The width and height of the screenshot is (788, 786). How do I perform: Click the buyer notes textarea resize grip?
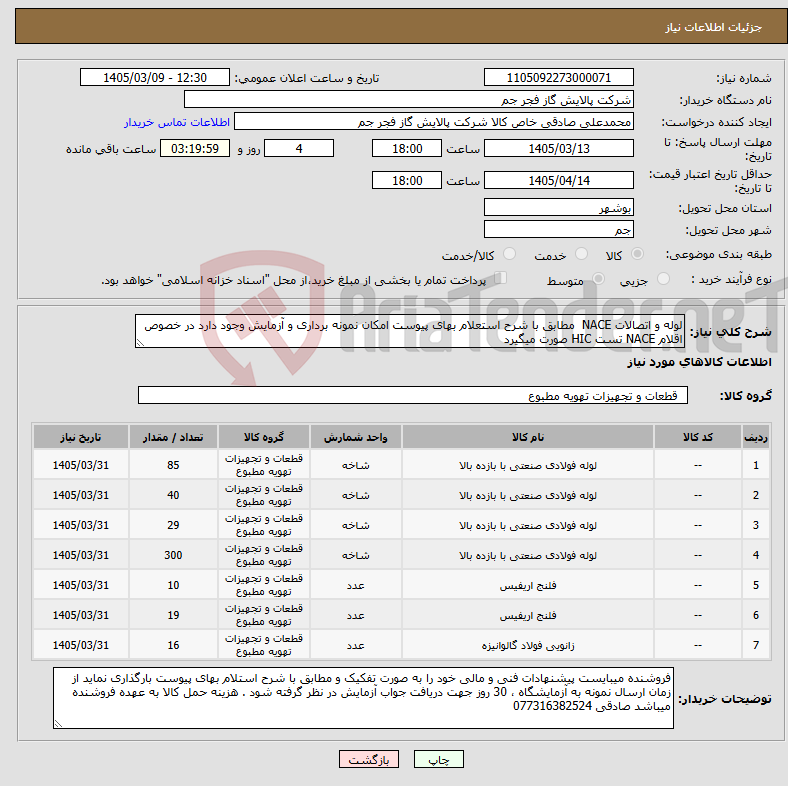click(x=58, y=724)
